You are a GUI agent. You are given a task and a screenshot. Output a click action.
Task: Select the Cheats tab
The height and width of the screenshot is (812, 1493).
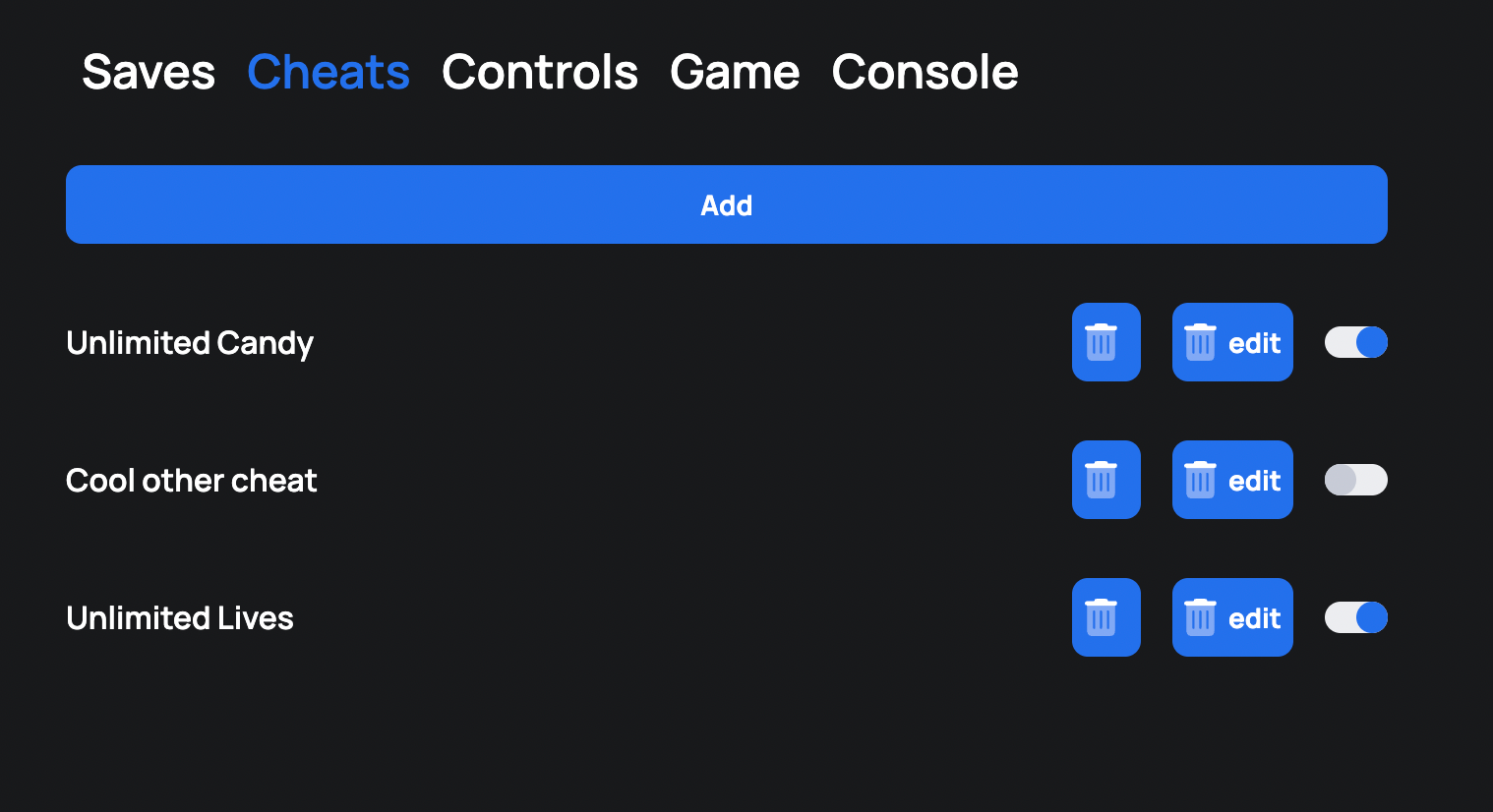point(328,72)
